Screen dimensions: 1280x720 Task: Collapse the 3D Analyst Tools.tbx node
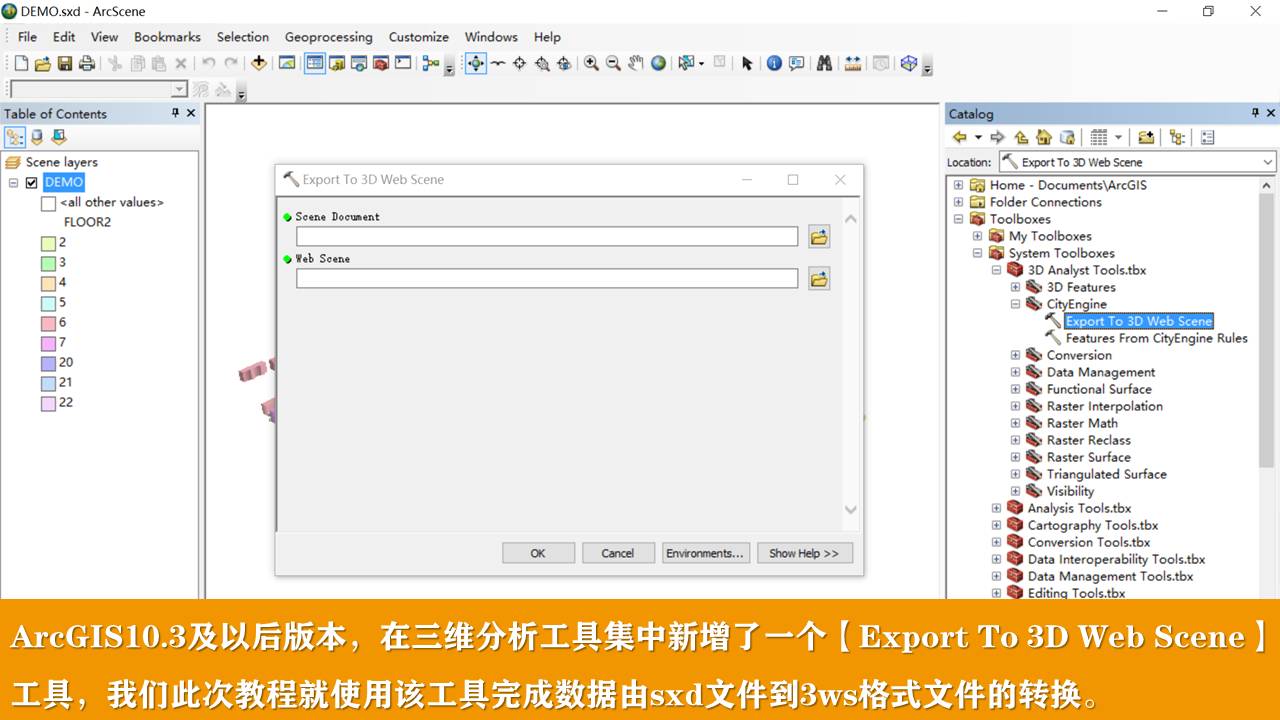click(x=996, y=270)
